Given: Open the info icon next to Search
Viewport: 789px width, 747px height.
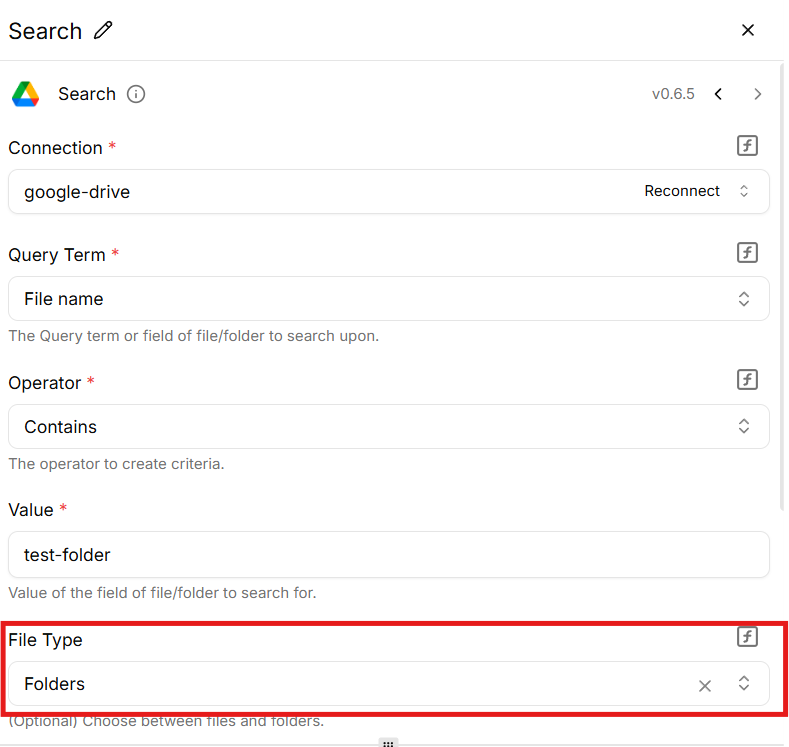Looking at the screenshot, I should point(136,94).
